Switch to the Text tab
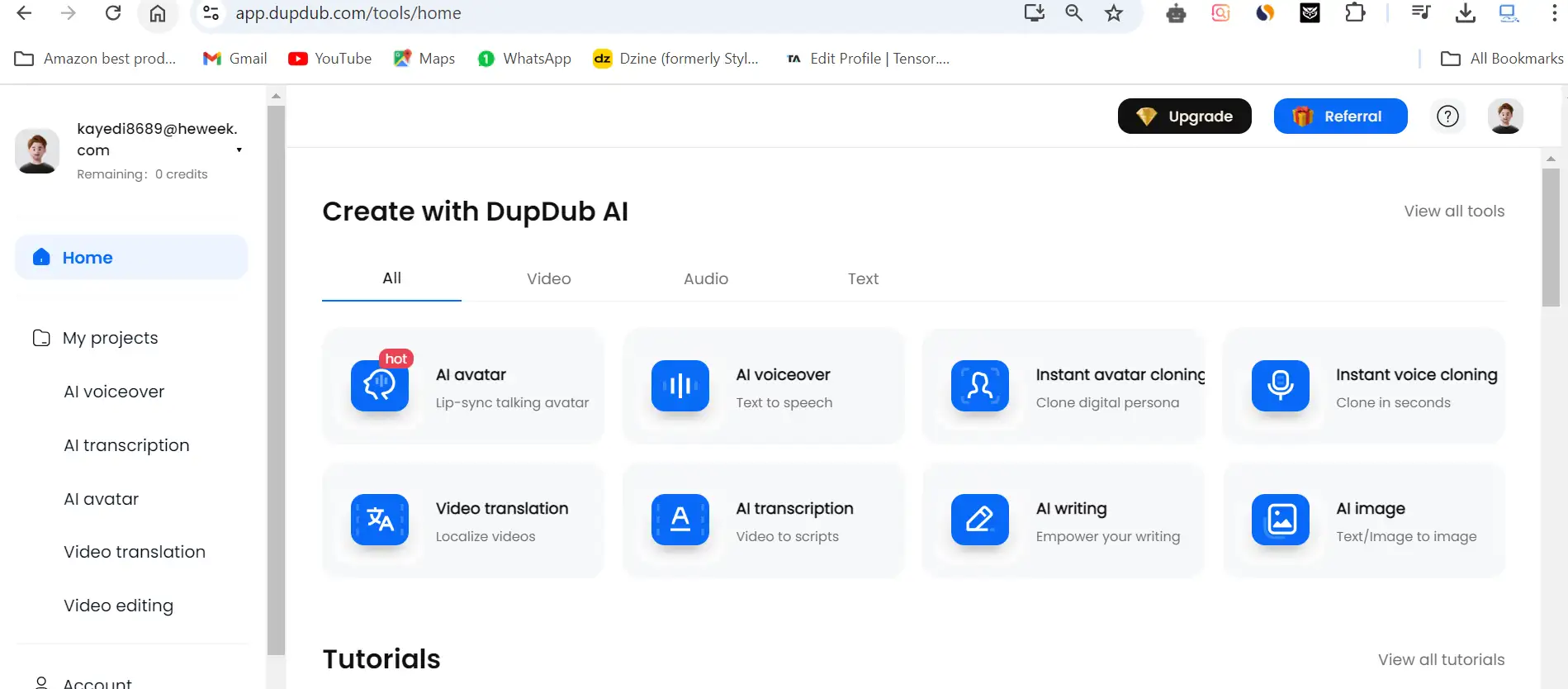The image size is (1568, 689). [863, 279]
